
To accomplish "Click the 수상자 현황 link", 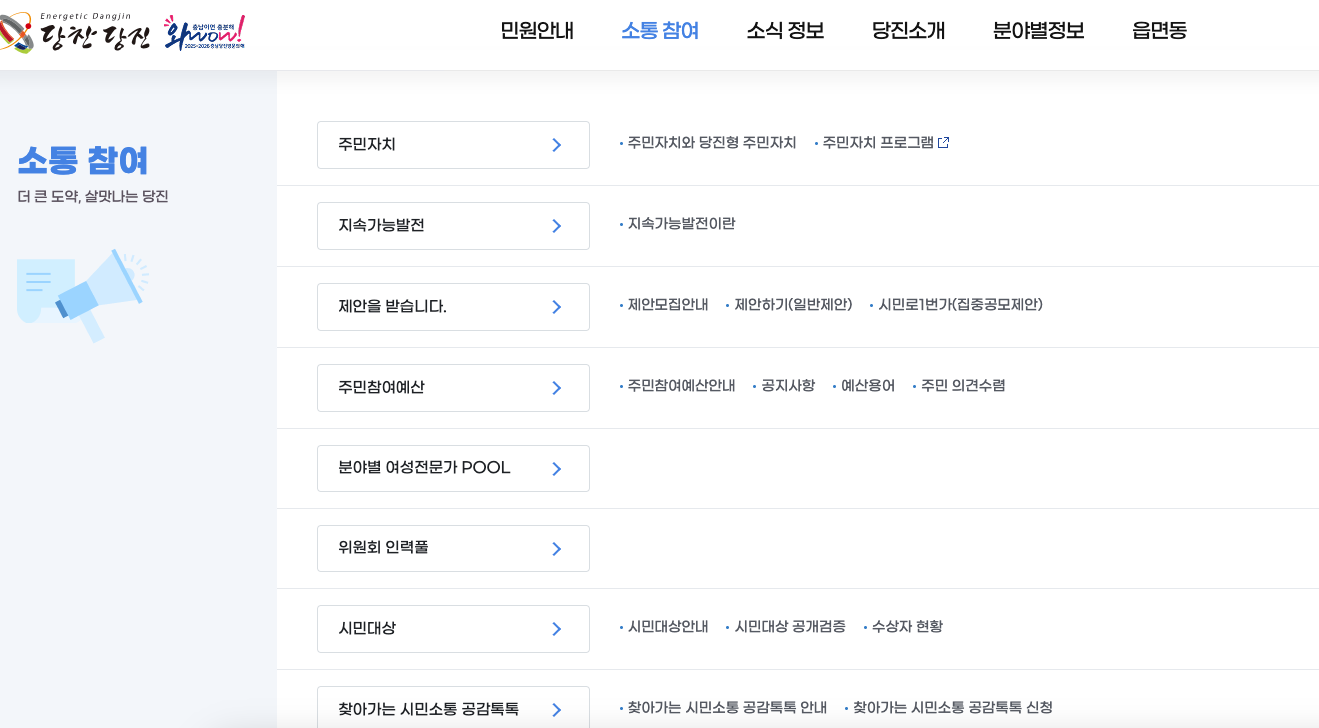I will [x=908, y=627].
